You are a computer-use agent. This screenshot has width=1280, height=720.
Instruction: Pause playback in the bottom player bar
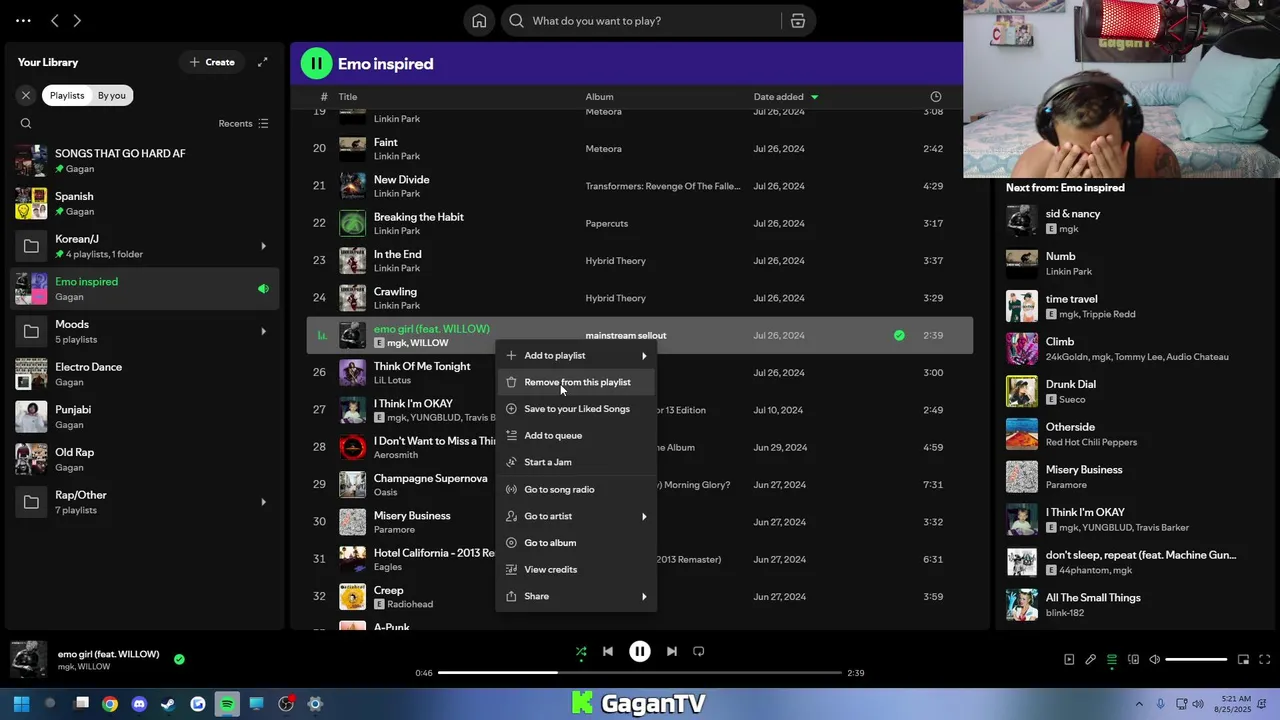639,651
